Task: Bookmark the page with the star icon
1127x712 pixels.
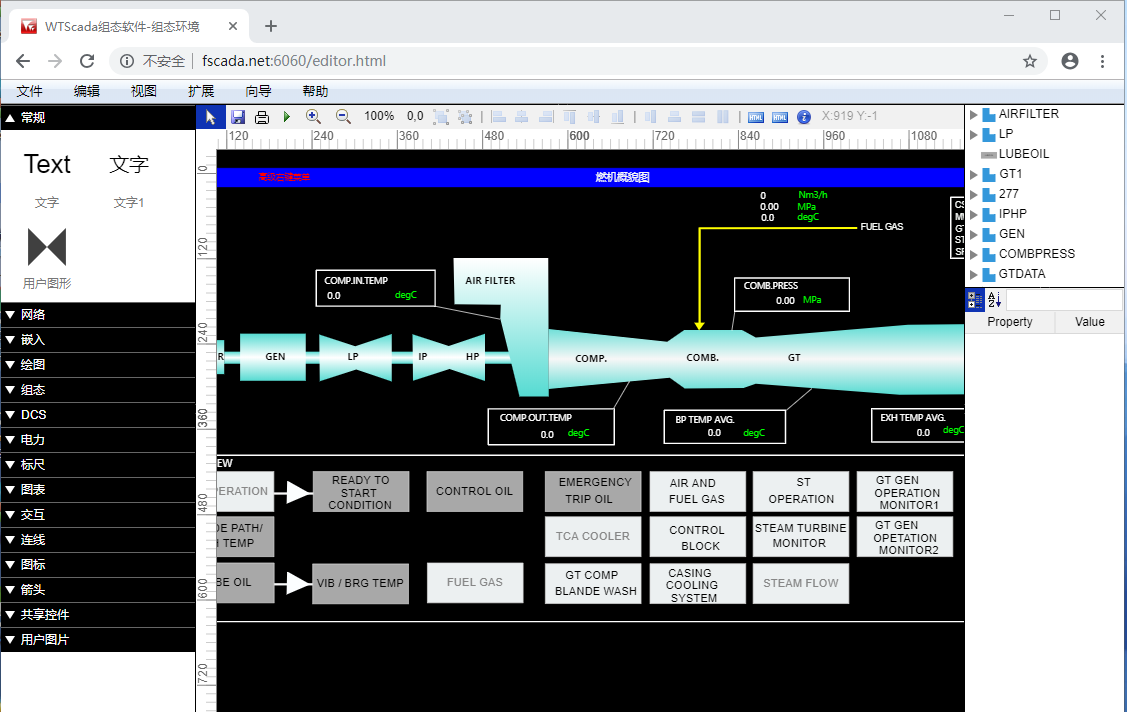Action: pyautogui.click(x=1030, y=61)
